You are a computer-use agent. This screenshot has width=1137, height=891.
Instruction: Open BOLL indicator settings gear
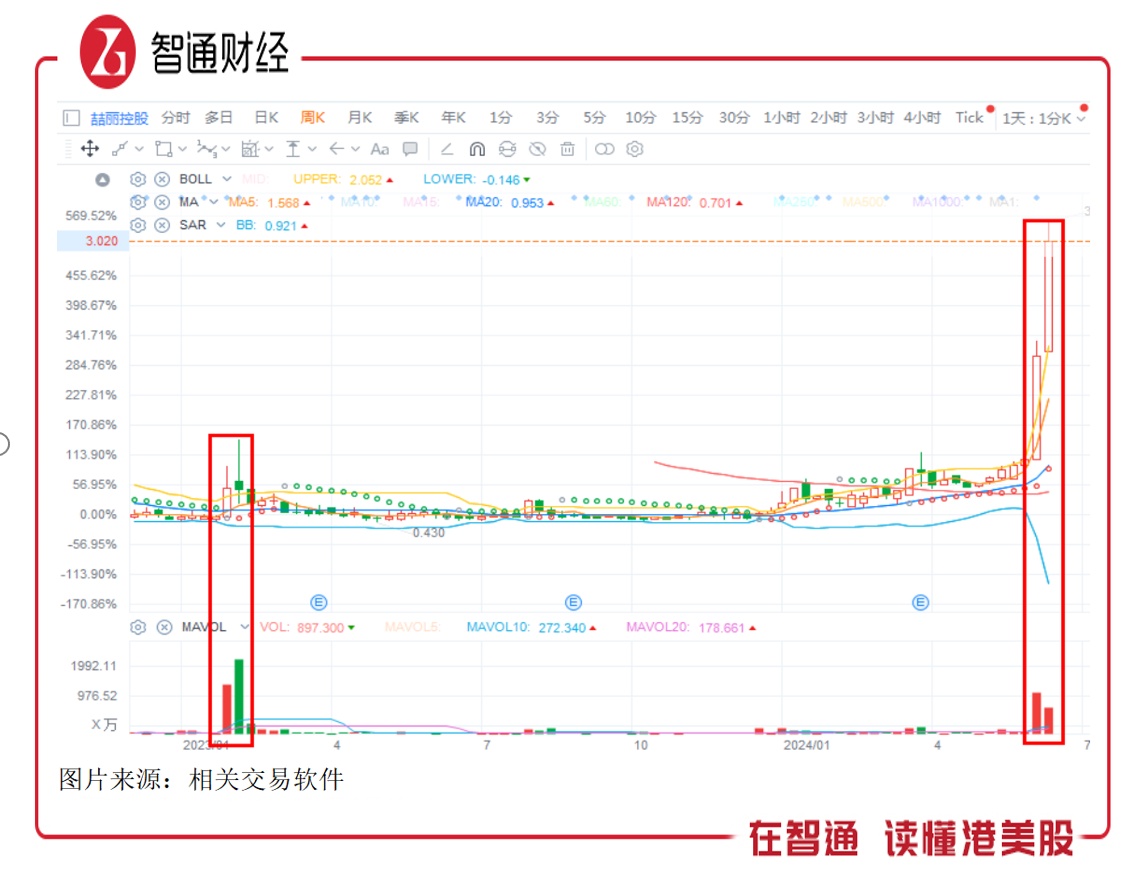click(x=138, y=179)
